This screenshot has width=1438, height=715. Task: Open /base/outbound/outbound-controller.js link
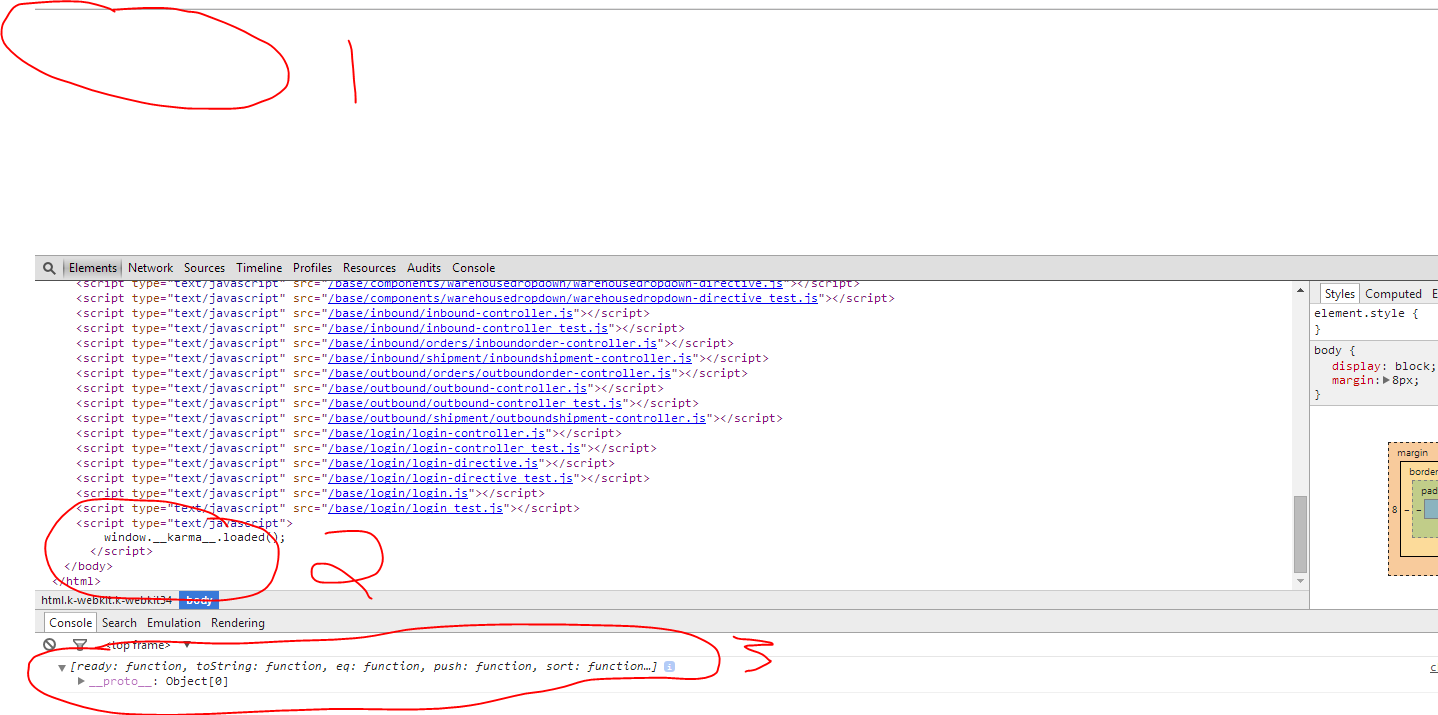pos(457,388)
